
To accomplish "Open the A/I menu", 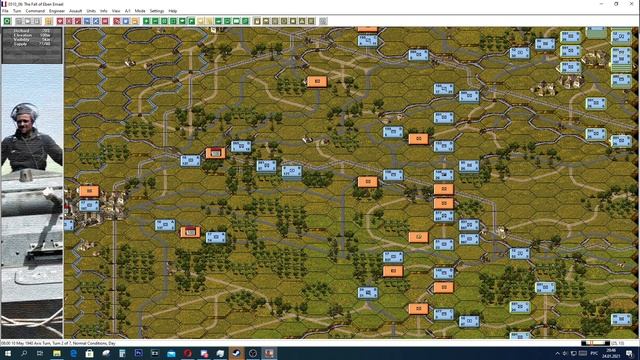I will point(127,11).
